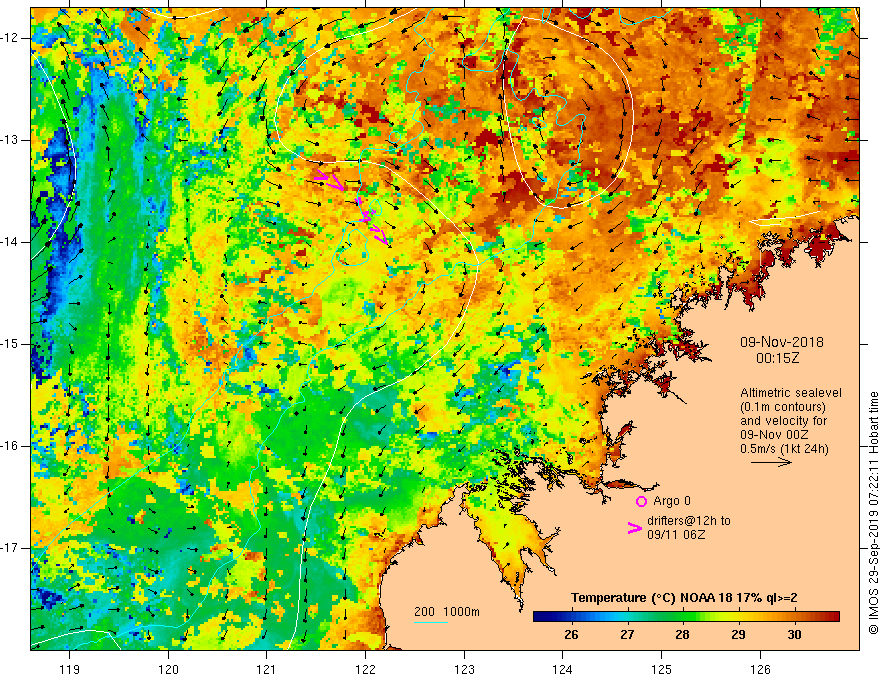
Task: Click the 0.5m/s velocity scale arrow
Action: (771, 462)
